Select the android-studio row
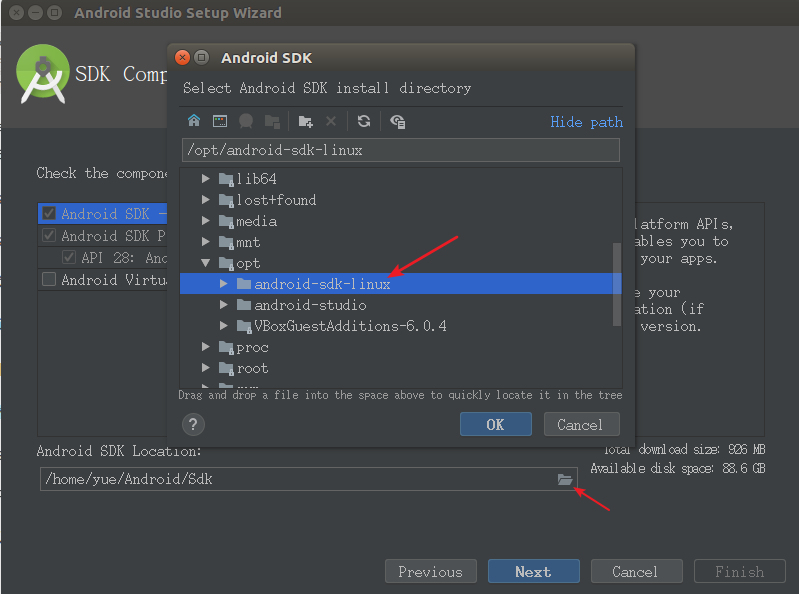This screenshot has height=594, width=799. (x=401, y=305)
